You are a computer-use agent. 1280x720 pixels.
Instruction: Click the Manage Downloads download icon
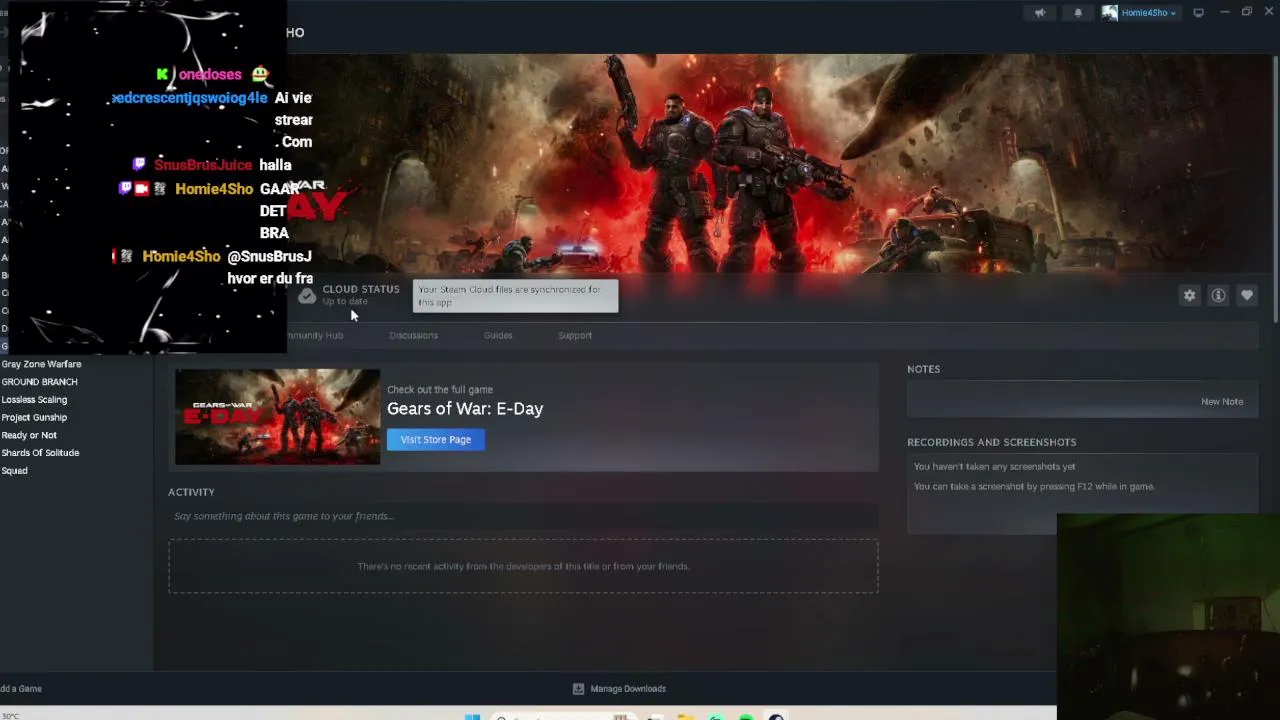(578, 689)
